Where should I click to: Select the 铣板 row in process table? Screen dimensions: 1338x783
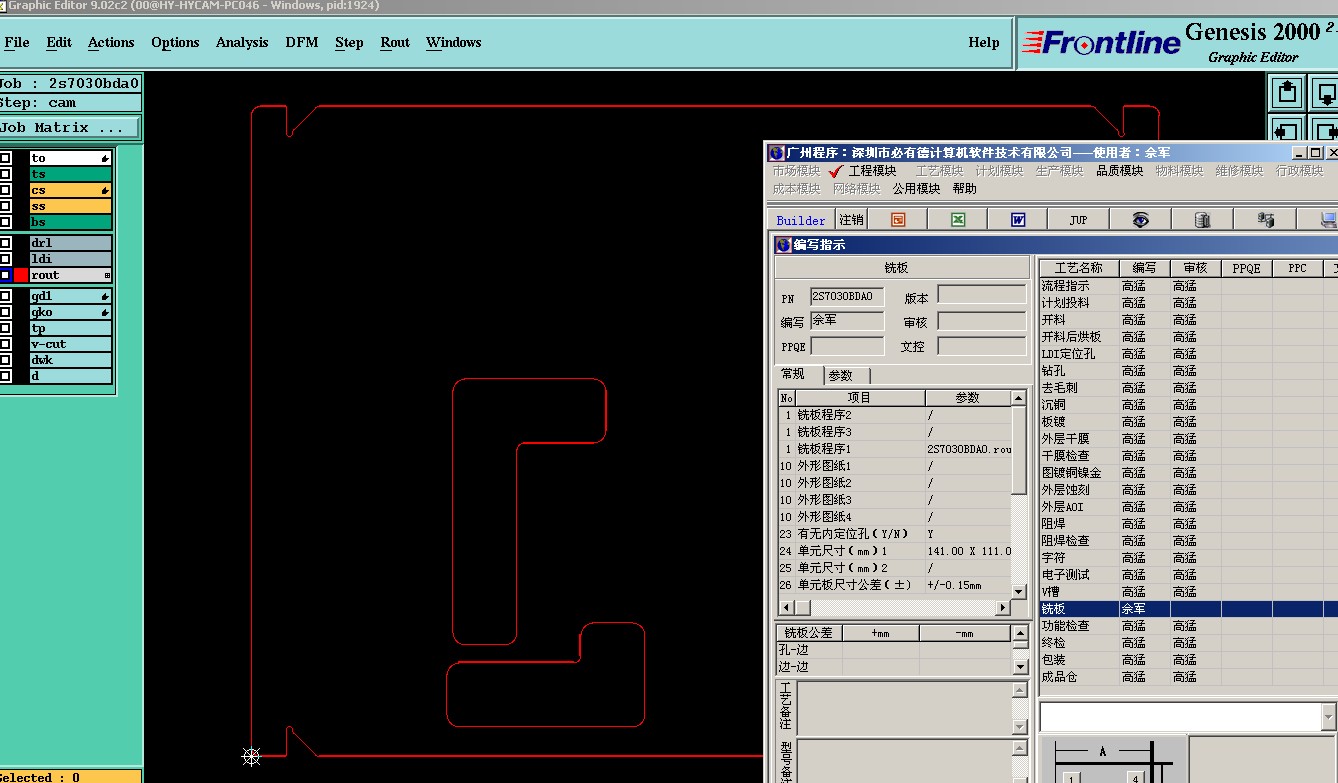click(1187, 609)
